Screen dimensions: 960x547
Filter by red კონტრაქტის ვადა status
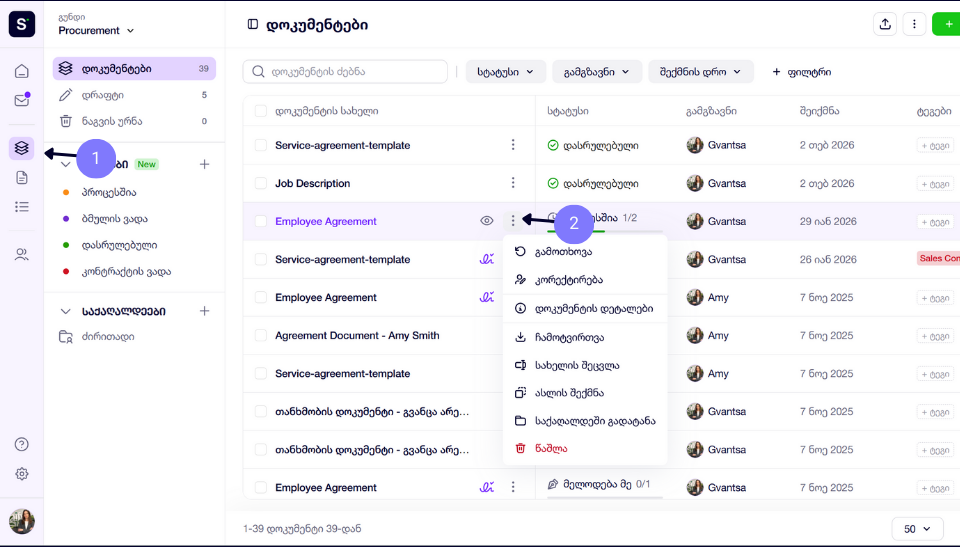tap(118, 271)
